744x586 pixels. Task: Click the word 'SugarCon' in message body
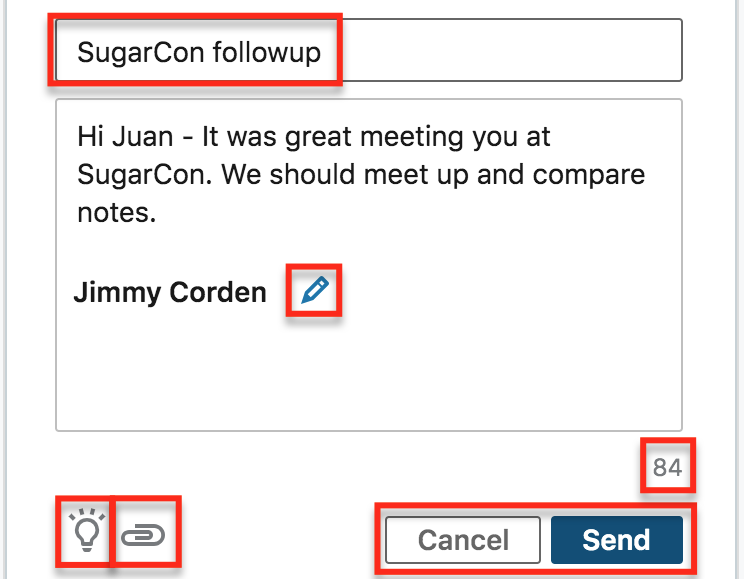tap(141, 175)
